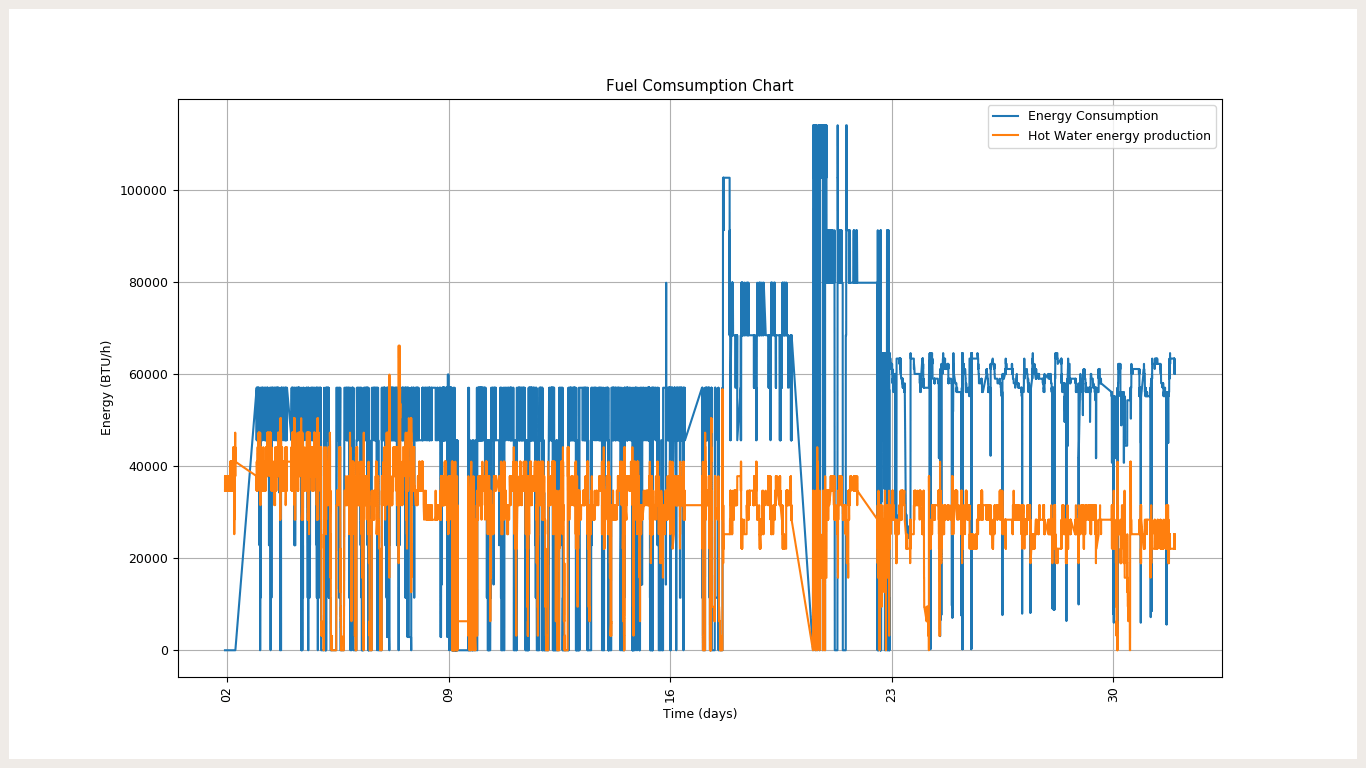Click the tallest blue consumption spike

(818, 126)
